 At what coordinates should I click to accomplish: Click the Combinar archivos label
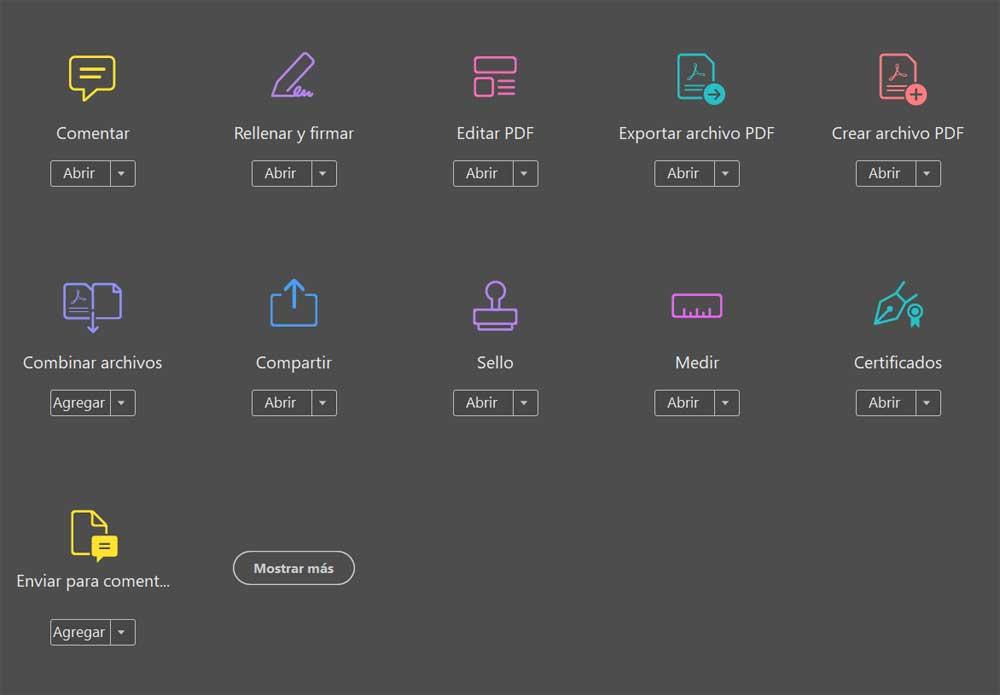point(92,363)
